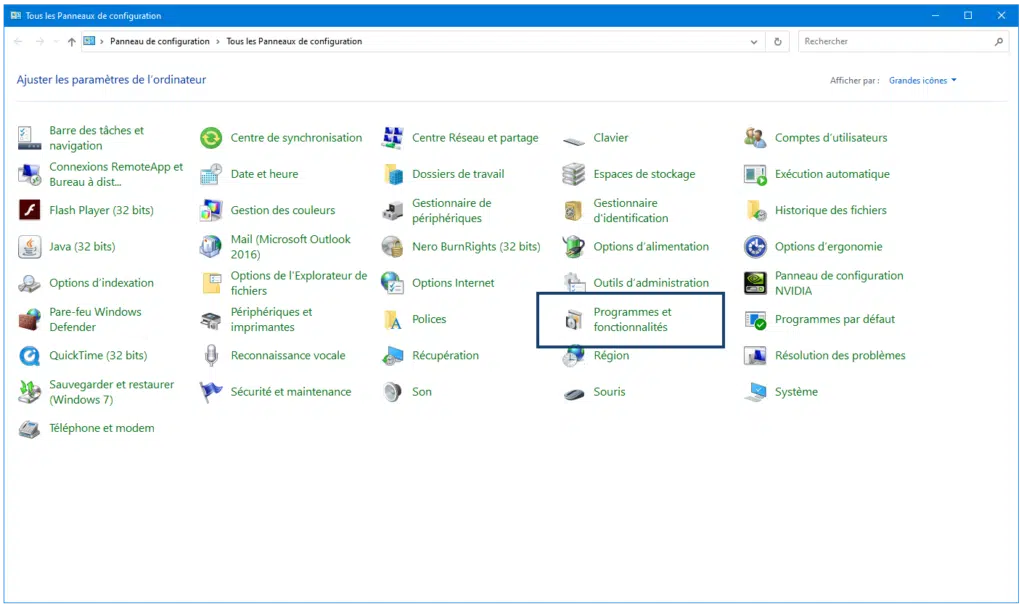This screenshot has width=1024, height=609.
Task: Refresh the Control Panel view
Action: (x=777, y=42)
